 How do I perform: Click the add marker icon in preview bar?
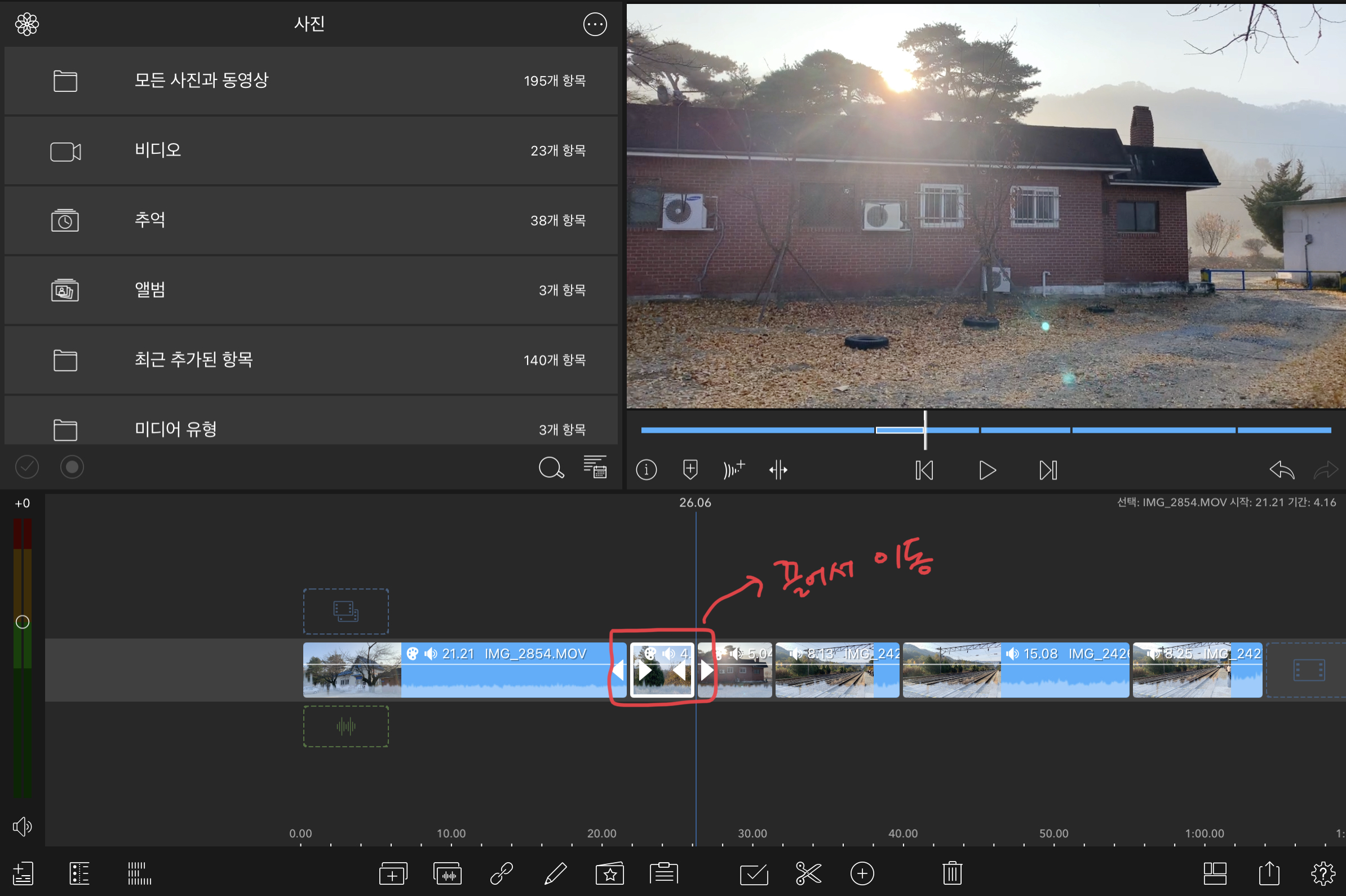(x=690, y=470)
